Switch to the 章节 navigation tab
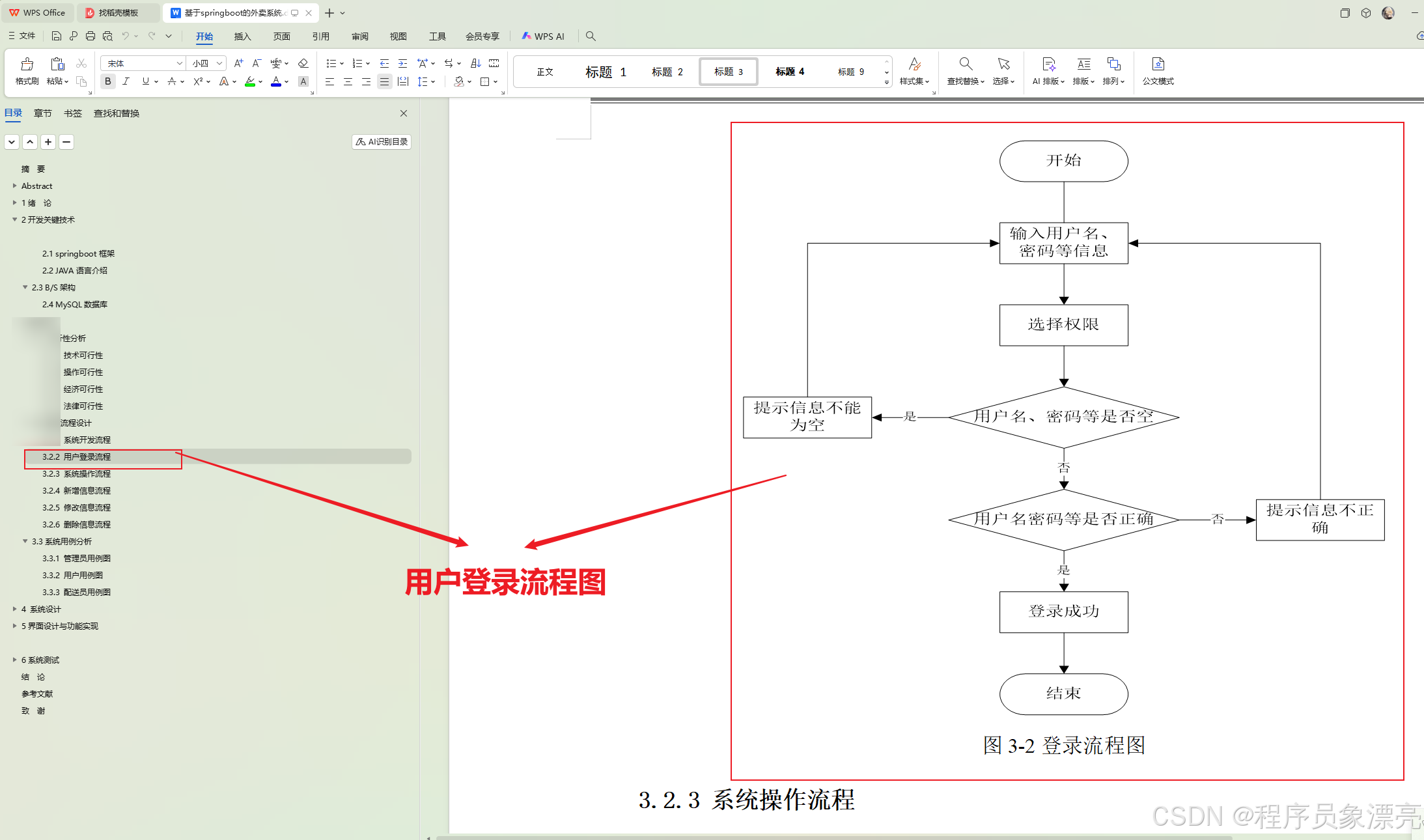 click(43, 113)
